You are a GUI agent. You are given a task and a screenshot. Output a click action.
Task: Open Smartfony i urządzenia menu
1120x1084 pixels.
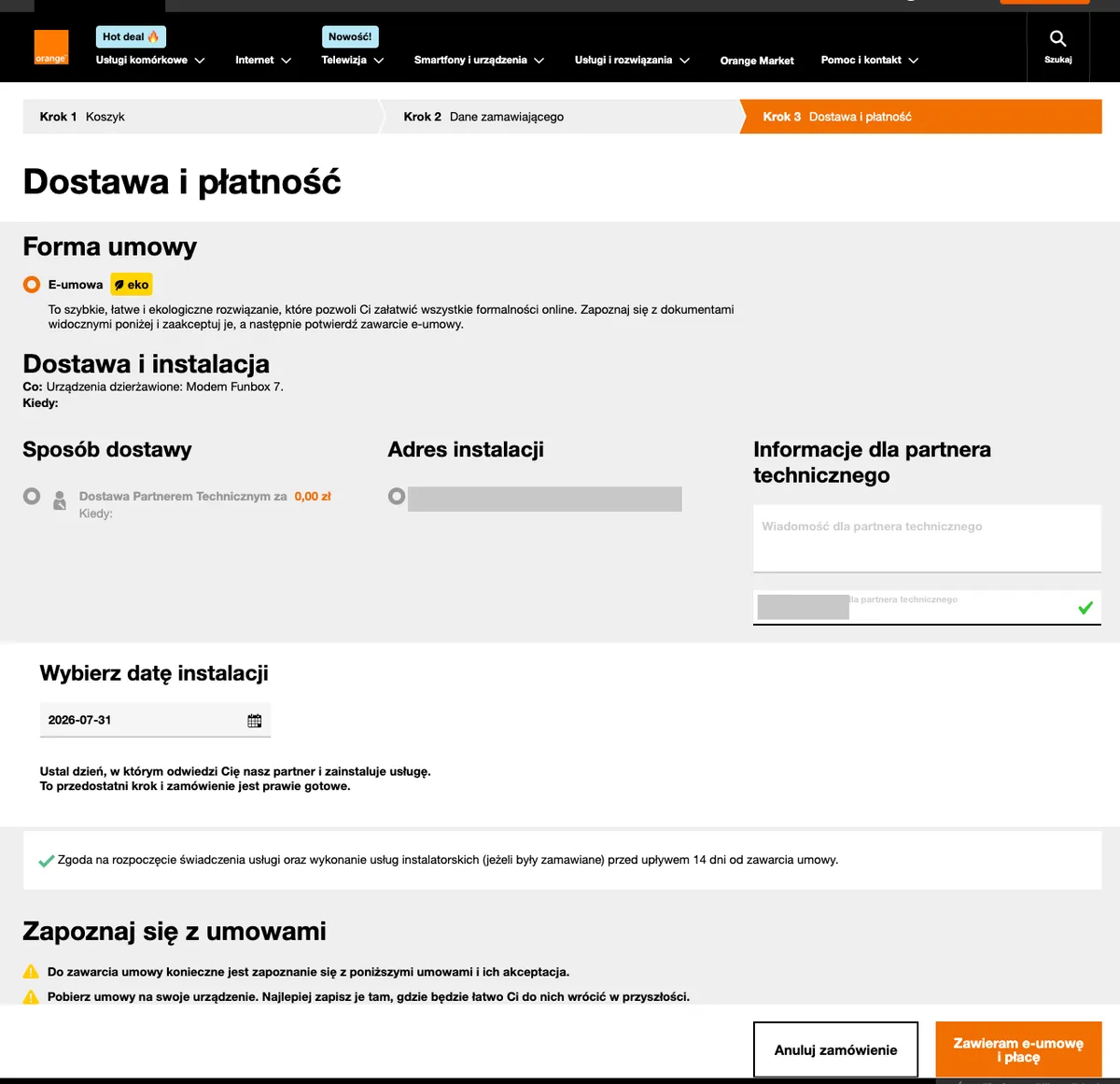tap(470, 60)
